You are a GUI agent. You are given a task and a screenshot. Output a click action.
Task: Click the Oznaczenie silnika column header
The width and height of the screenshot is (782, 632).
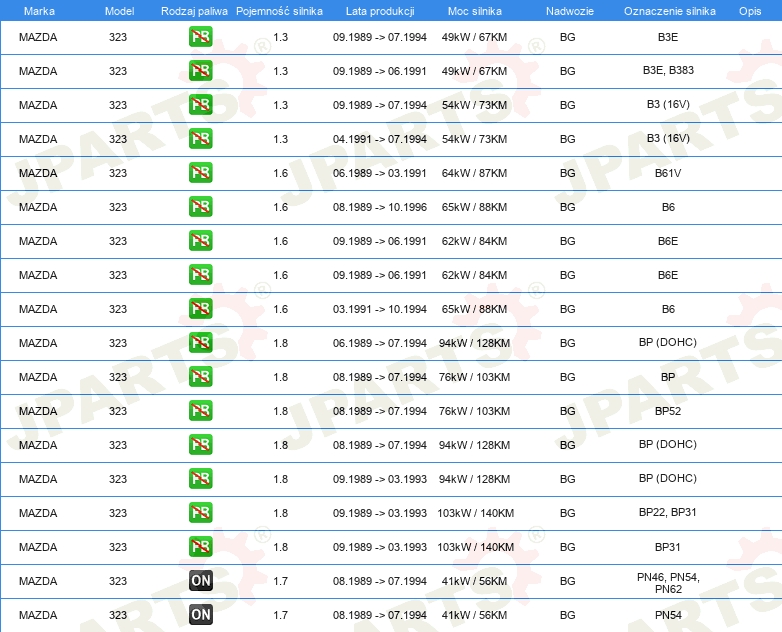coord(670,11)
